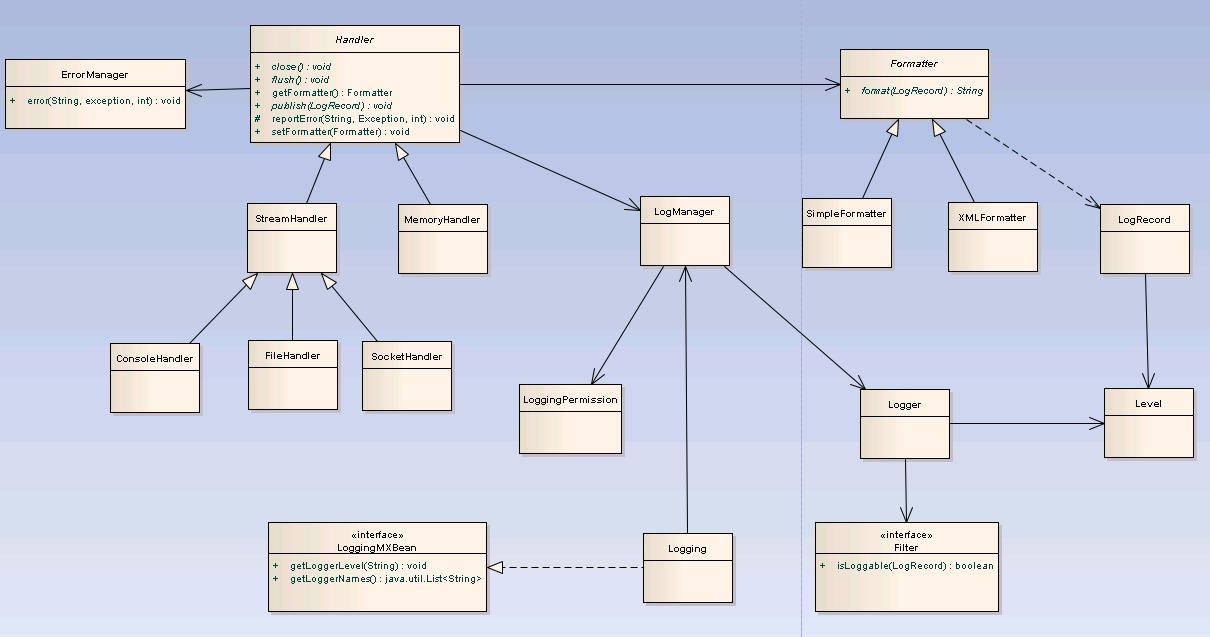The image size is (1210, 637).
Task: Click the LogManager class box
Action: click(685, 231)
